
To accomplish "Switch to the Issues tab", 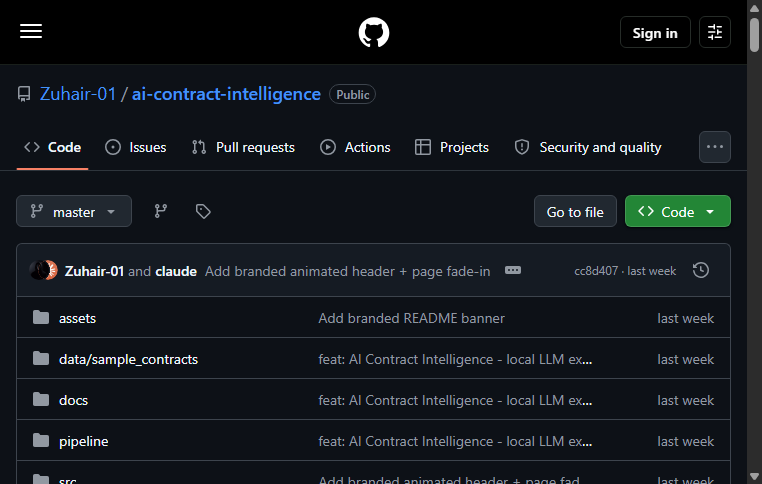I will point(136,147).
